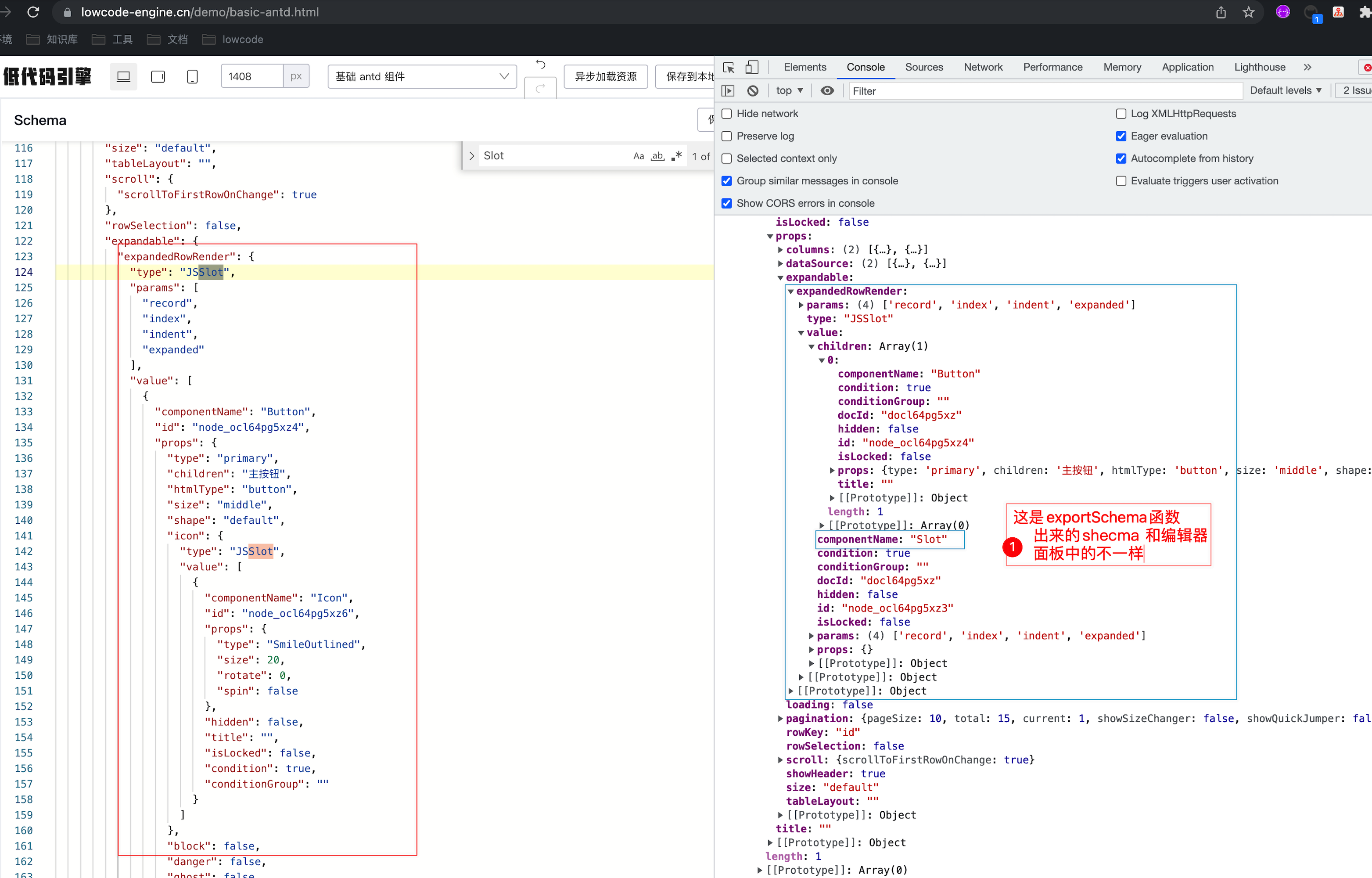Switch to the Network tab
This screenshot has height=878, width=1372.
(983, 67)
